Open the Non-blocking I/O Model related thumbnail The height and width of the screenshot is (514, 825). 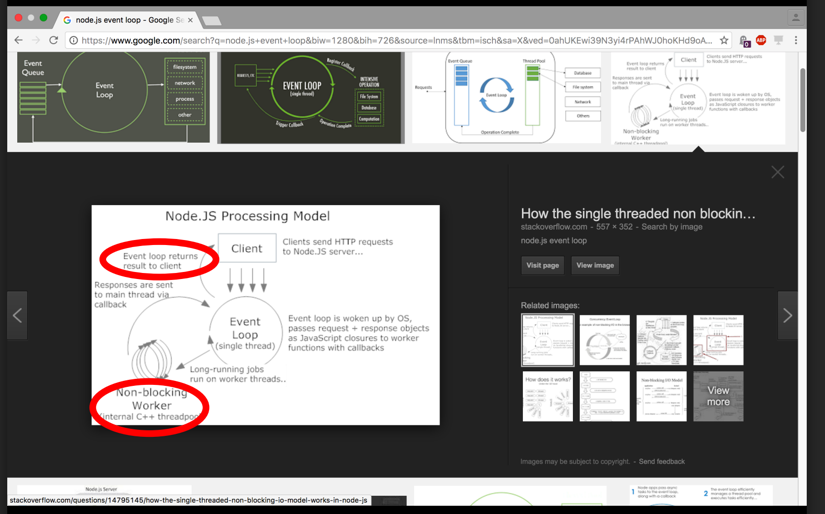point(661,396)
